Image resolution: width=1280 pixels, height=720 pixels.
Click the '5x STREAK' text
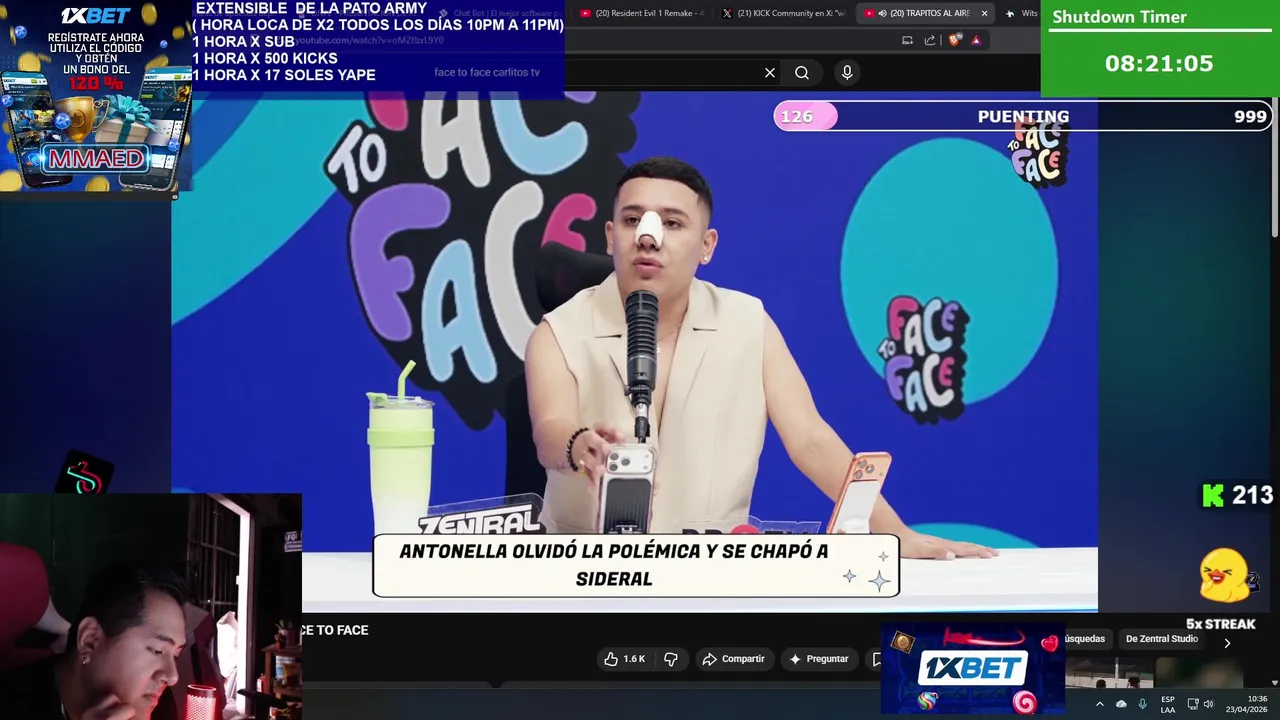1220,624
